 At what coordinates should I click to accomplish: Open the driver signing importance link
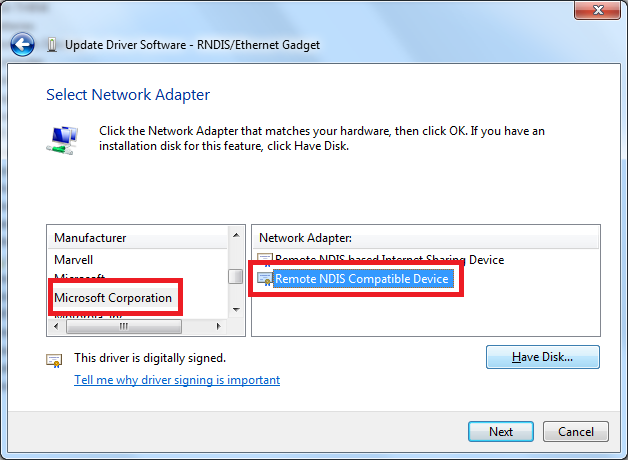[x=177, y=380]
